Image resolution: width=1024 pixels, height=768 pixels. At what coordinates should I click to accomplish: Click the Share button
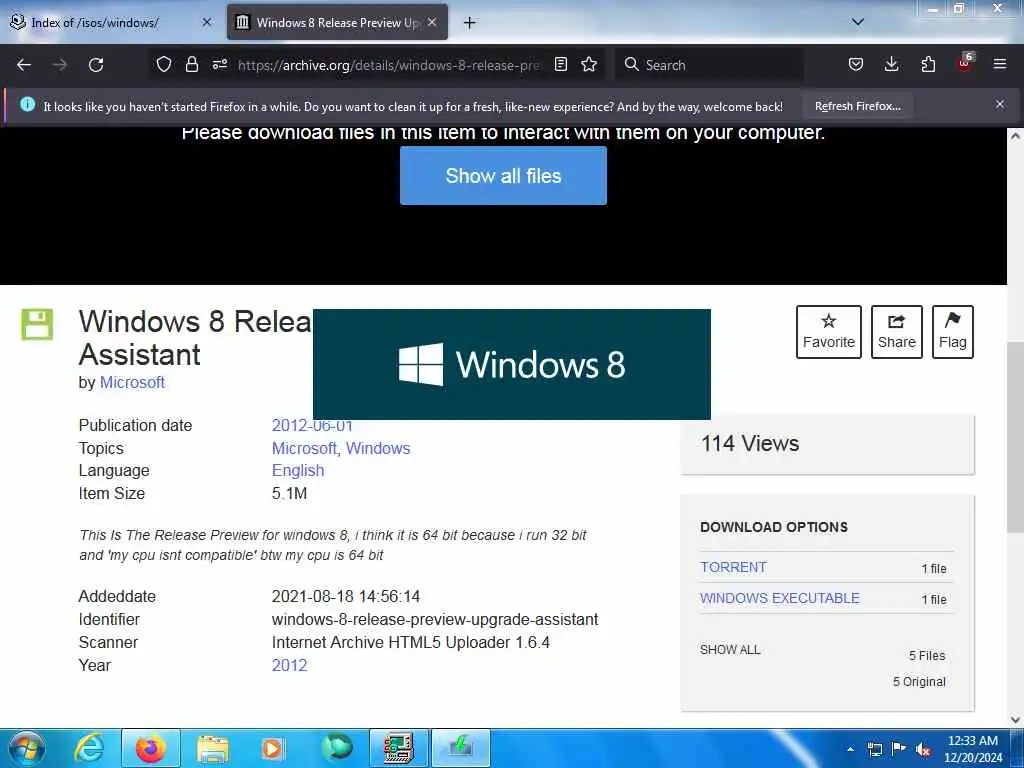897,332
